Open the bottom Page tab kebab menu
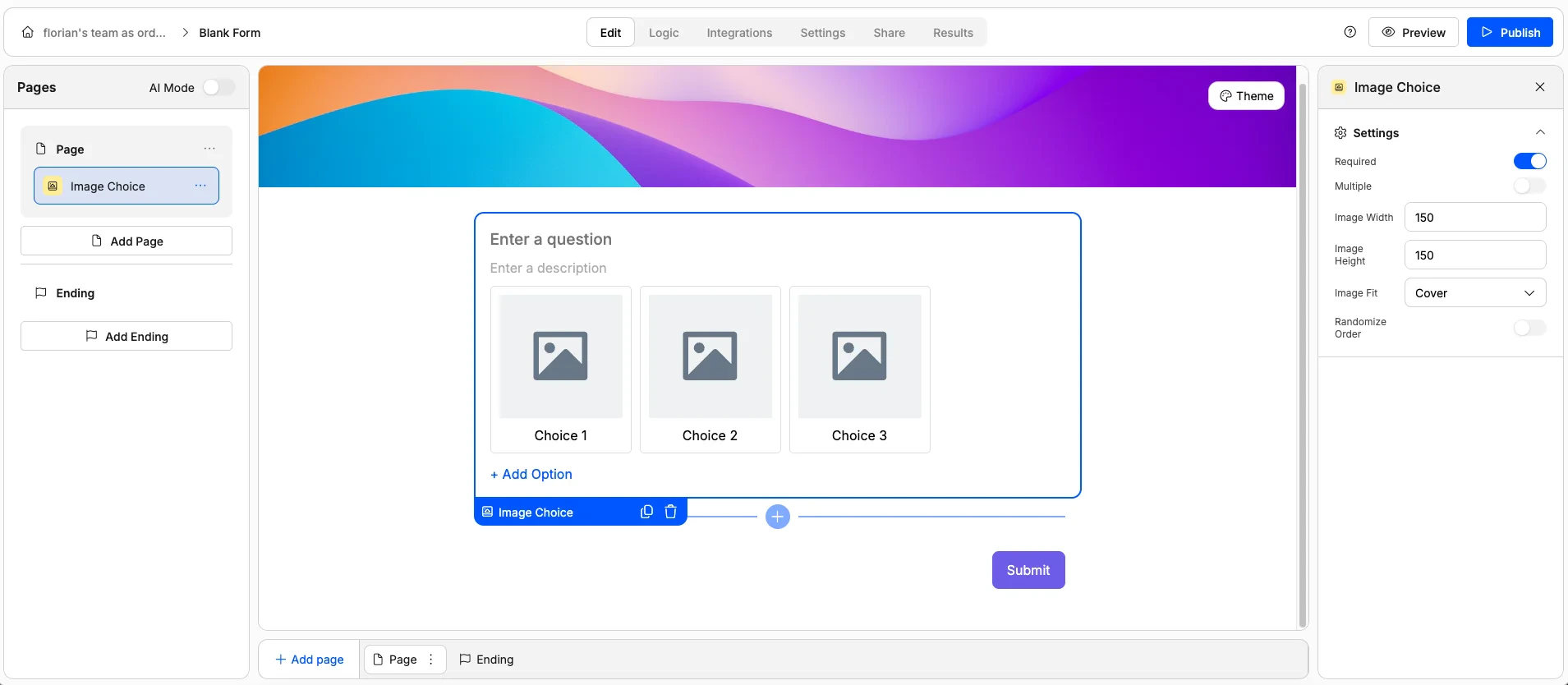This screenshot has height=685, width=1568. coord(431,660)
